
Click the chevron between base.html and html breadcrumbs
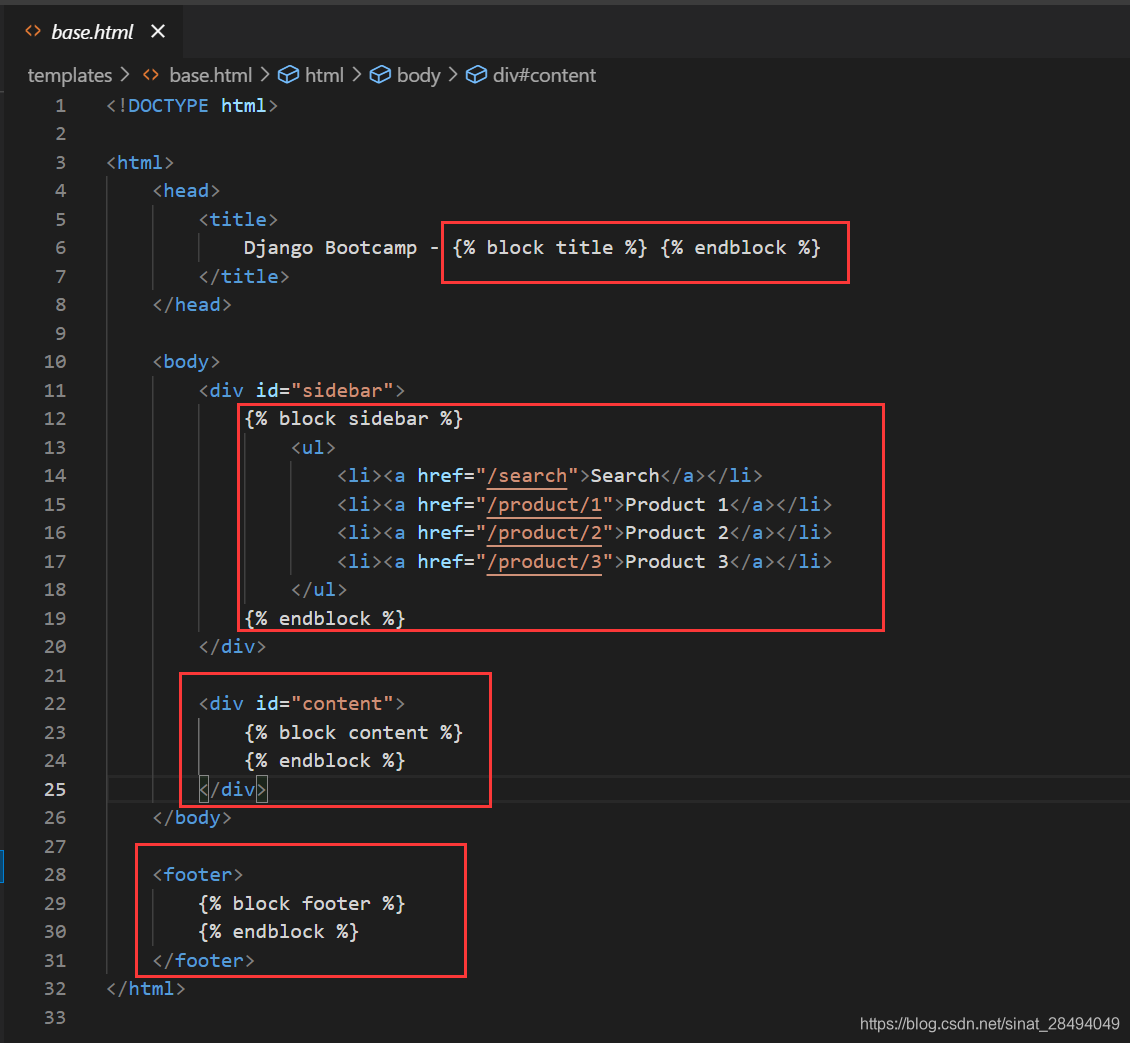263,75
